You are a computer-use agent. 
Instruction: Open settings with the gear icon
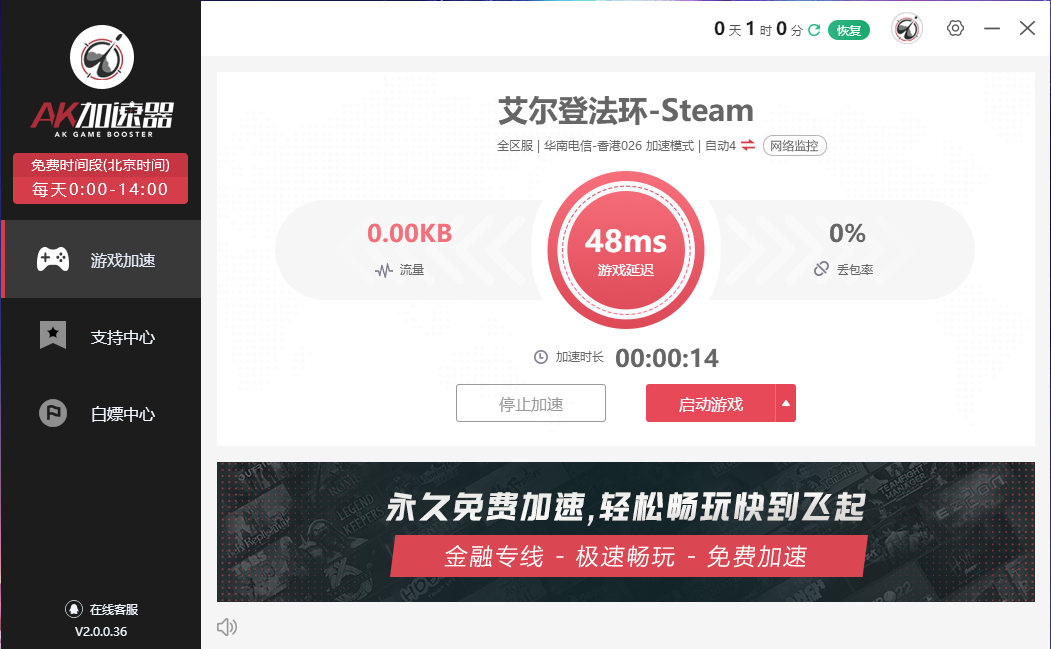click(x=955, y=28)
